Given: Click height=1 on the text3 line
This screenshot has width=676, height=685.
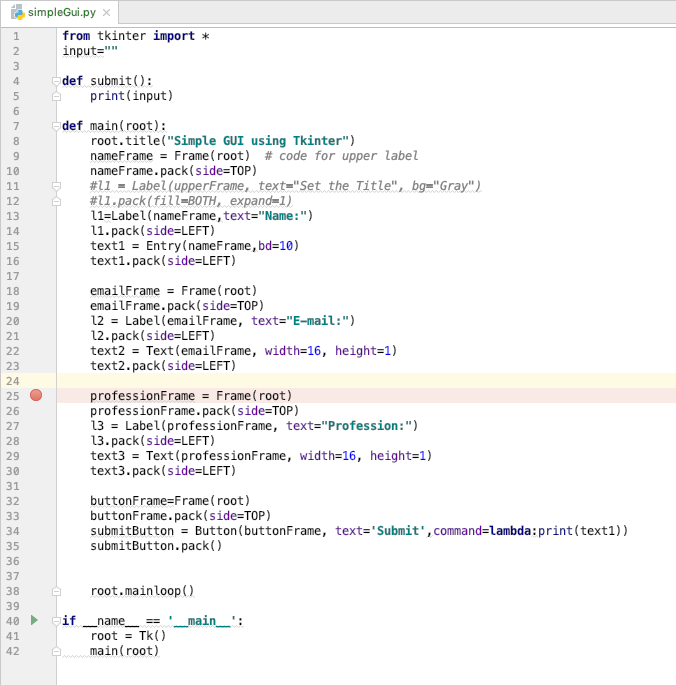Looking at the screenshot, I should click(x=398, y=456).
